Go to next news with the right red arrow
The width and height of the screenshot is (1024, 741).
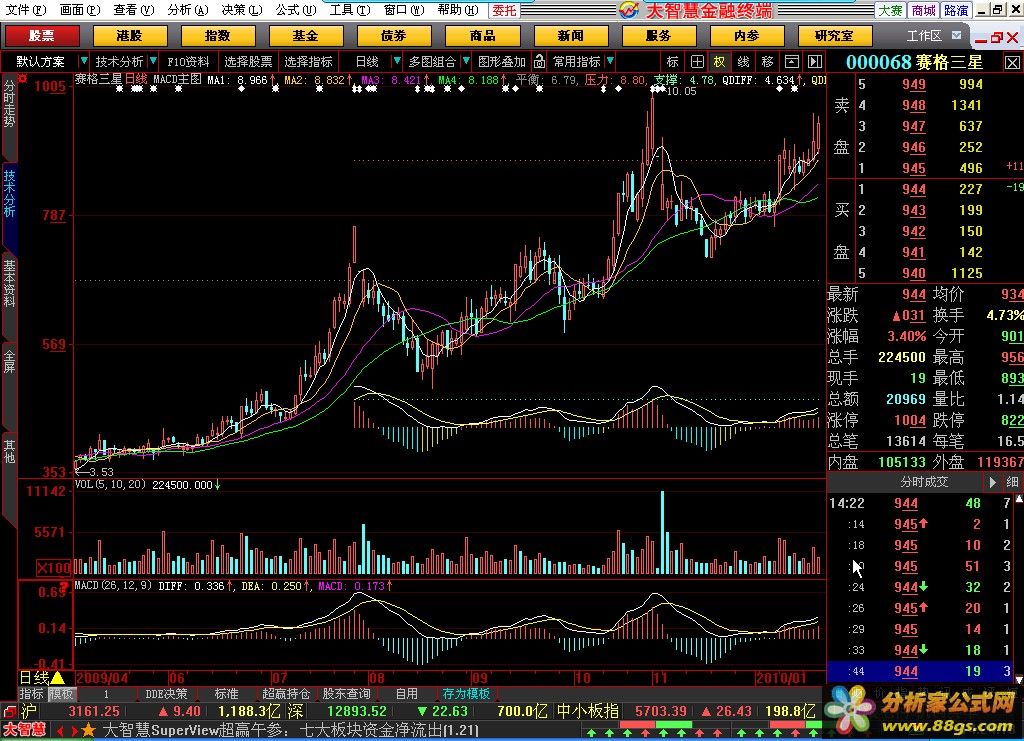[74, 731]
